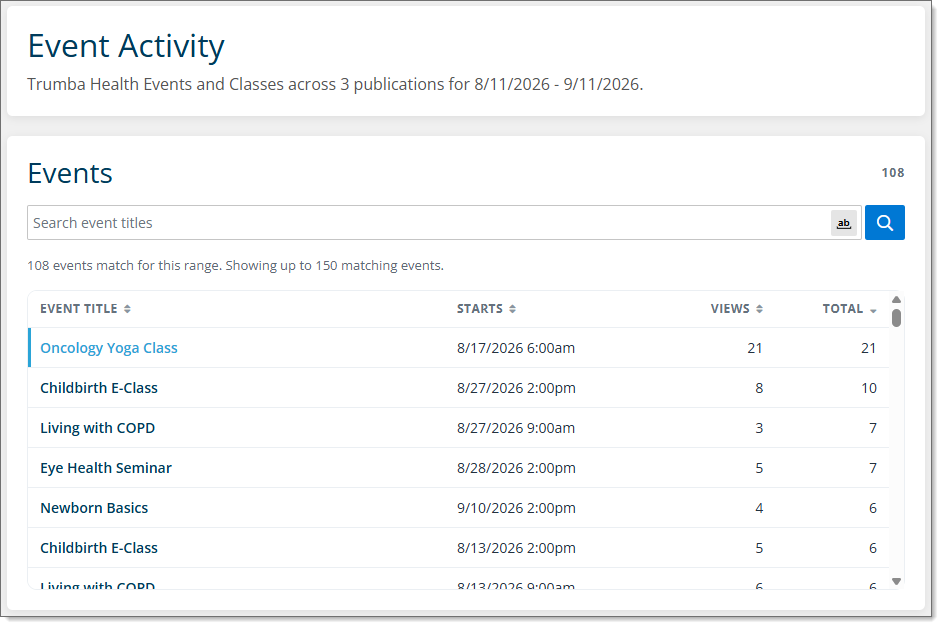
Task: Click start time '8/13/2026 2:00pm'
Action: point(516,548)
